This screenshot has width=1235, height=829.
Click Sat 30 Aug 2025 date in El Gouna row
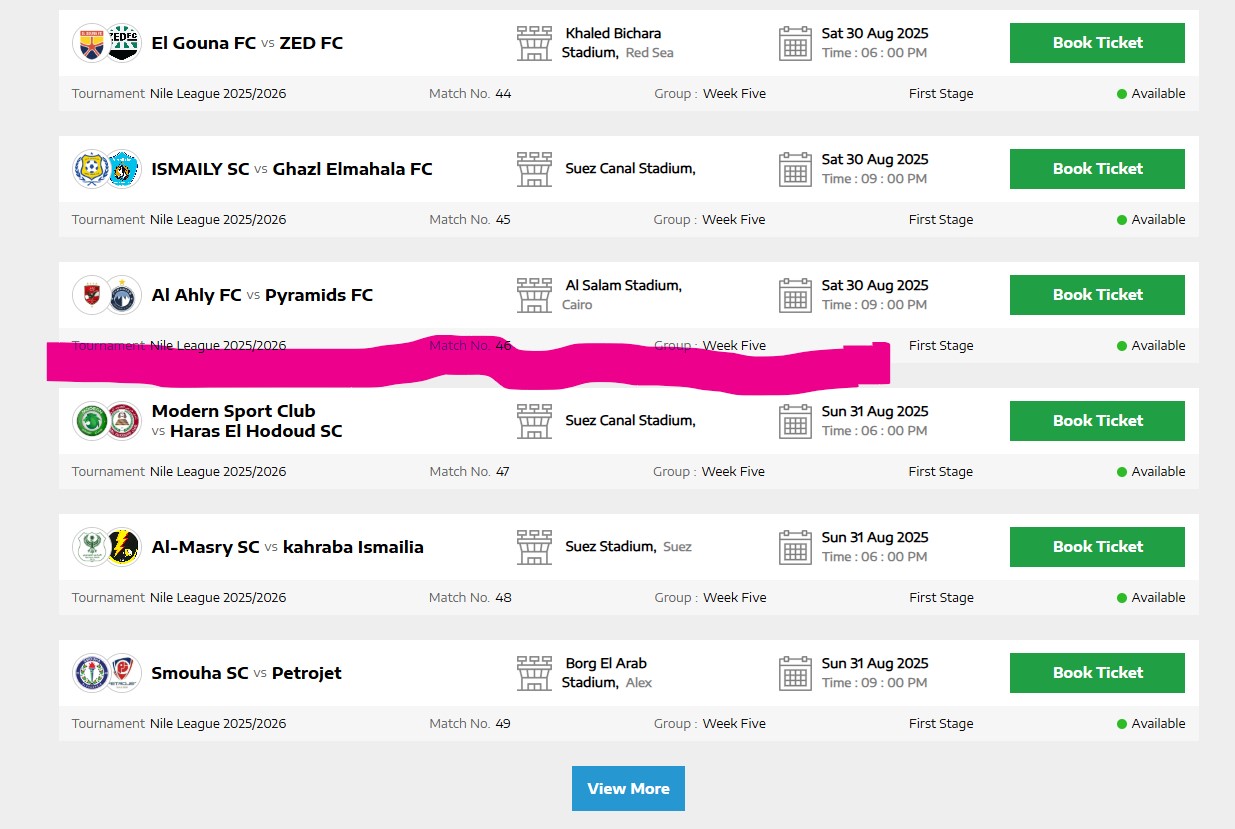[x=875, y=33]
